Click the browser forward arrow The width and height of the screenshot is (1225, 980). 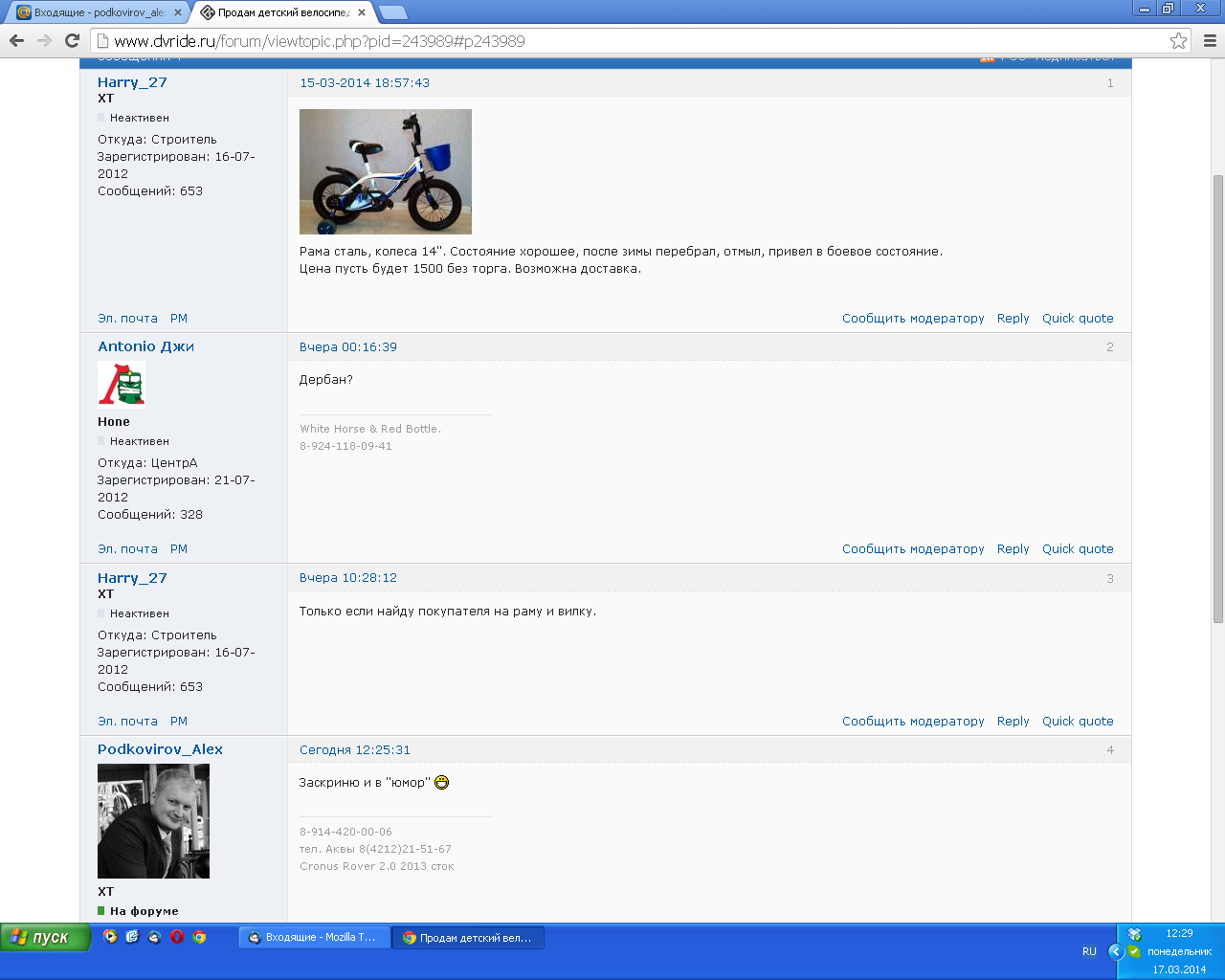click(44, 40)
